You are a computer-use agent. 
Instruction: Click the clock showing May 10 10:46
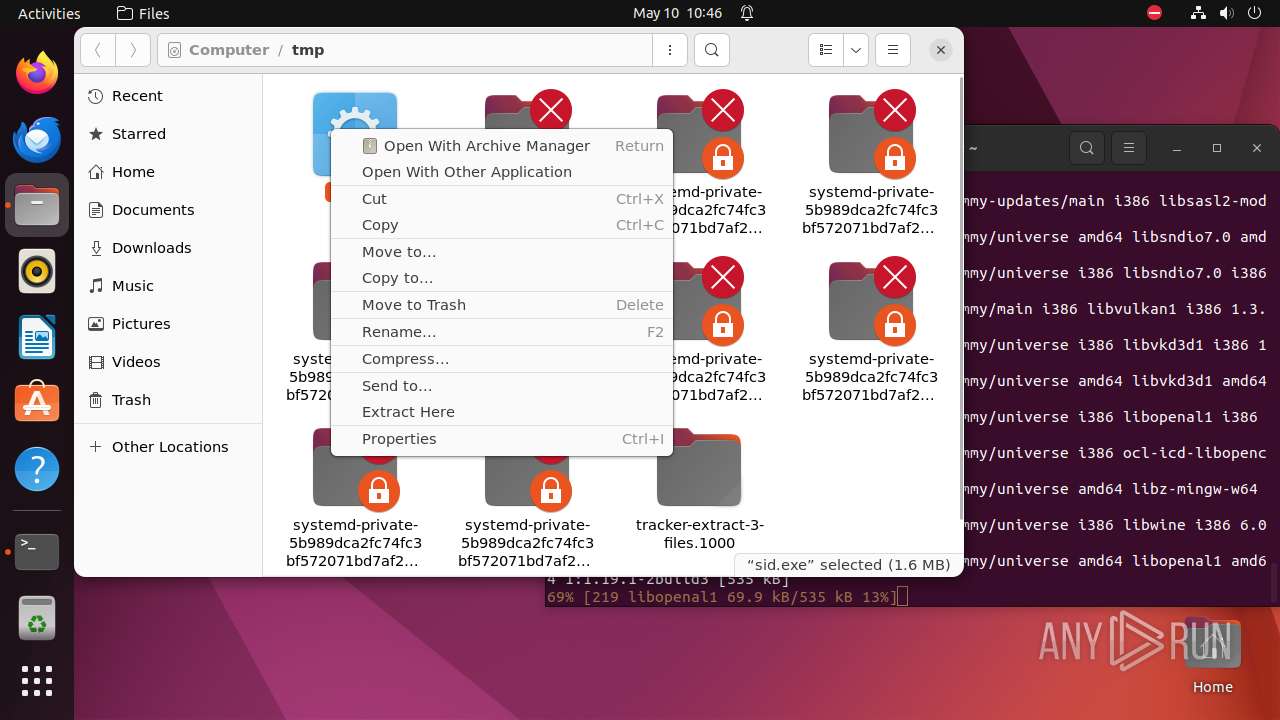[x=677, y=13]
